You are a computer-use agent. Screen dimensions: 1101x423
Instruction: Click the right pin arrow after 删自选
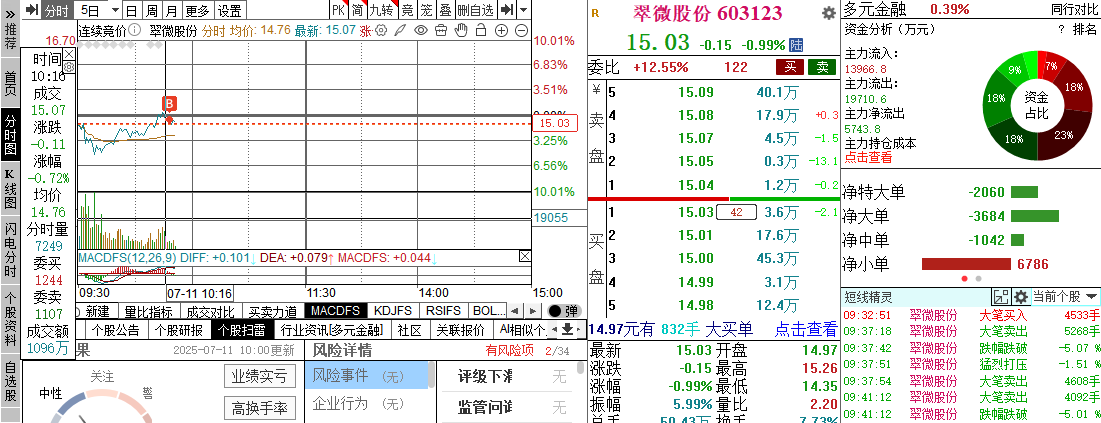click(508, 10)
